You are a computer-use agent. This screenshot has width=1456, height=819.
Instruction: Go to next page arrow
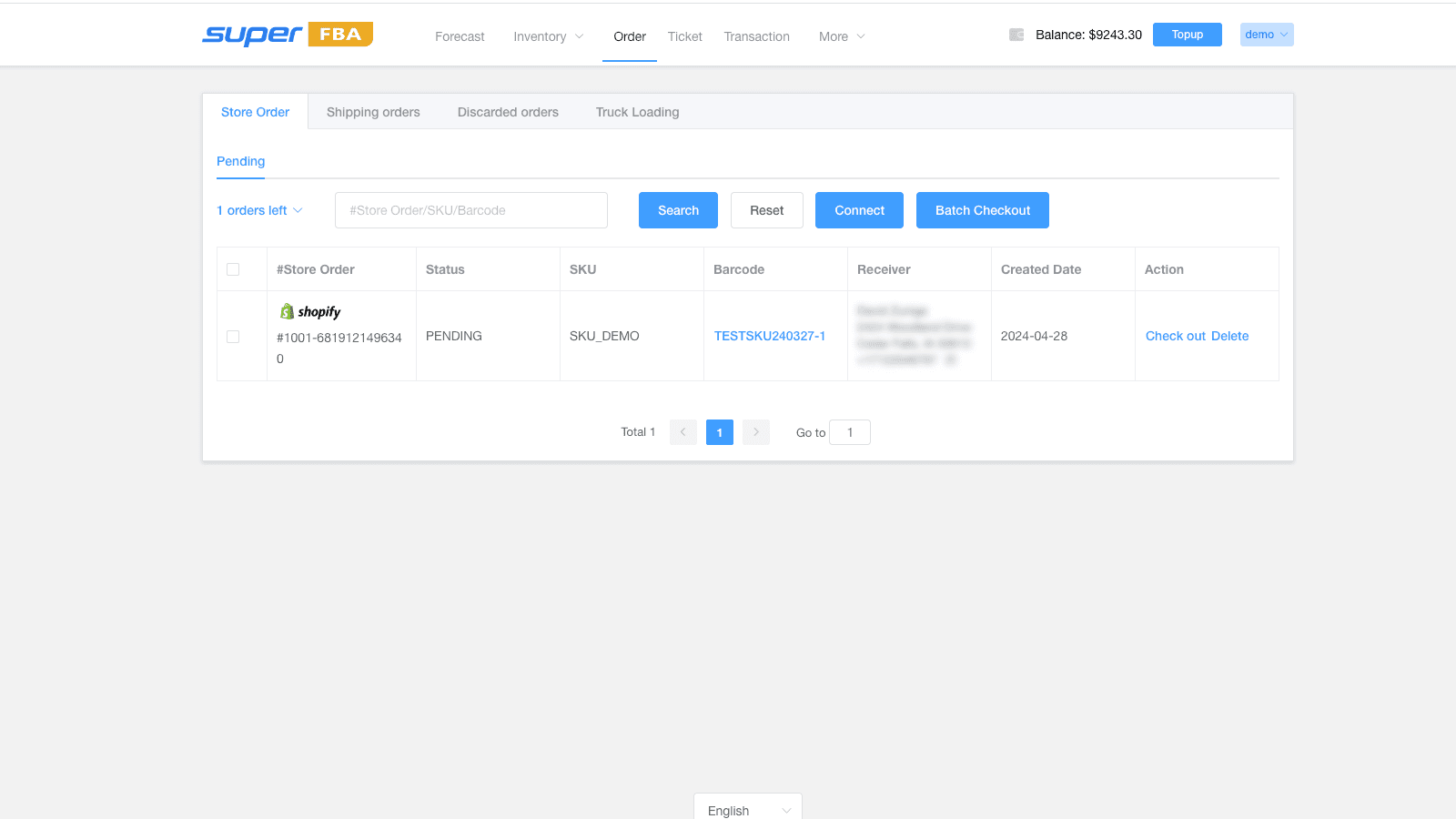tap(756, 432)
